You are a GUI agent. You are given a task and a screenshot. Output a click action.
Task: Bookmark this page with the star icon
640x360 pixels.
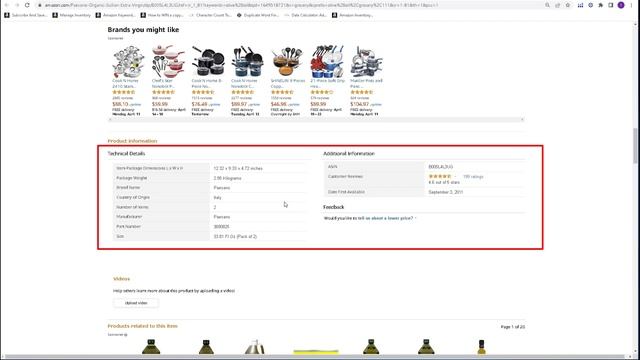coord(568,5)
